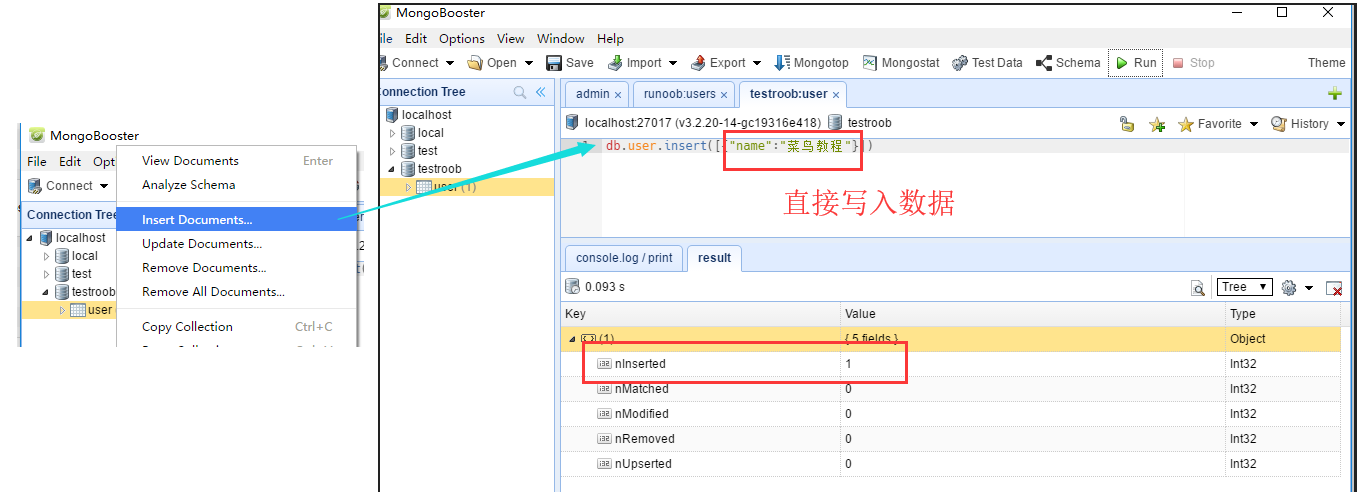Choose Copy Collection from context menu
Viewport: 1359px width, 500px height.
tap(237, 326)
